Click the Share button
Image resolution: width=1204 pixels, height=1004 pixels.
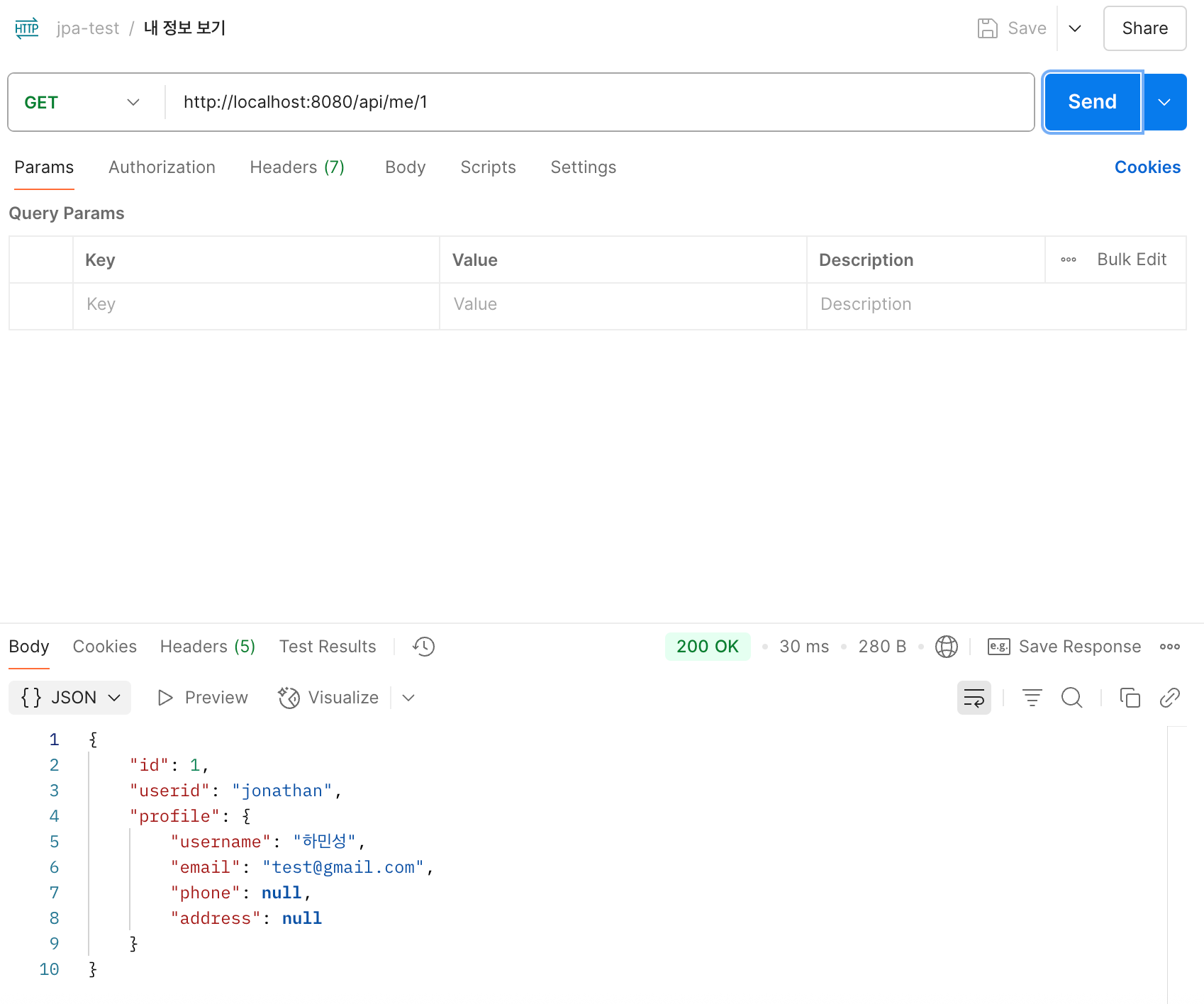[x=1144, y=28]
